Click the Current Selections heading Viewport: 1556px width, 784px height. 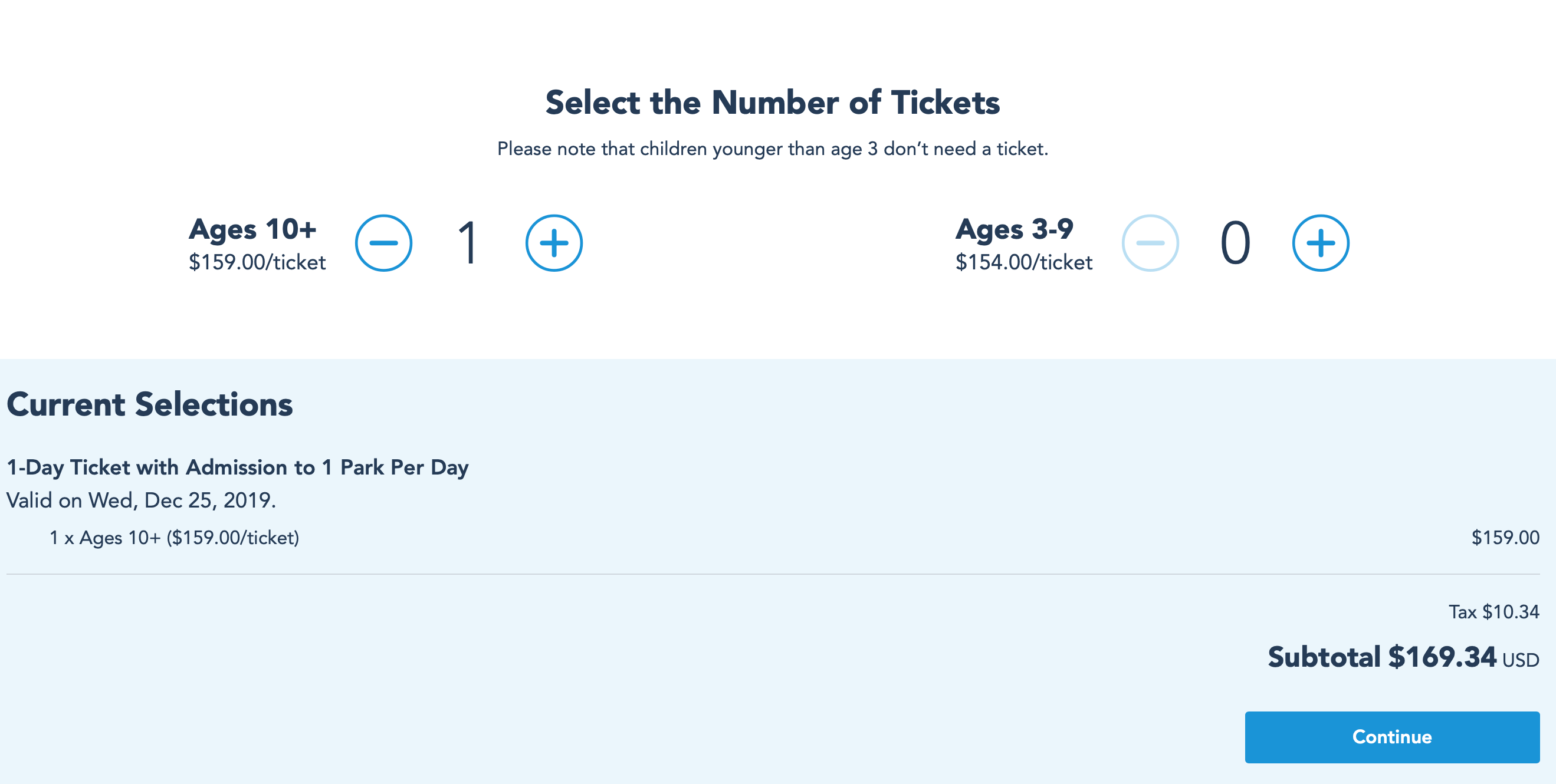[150, 404]
